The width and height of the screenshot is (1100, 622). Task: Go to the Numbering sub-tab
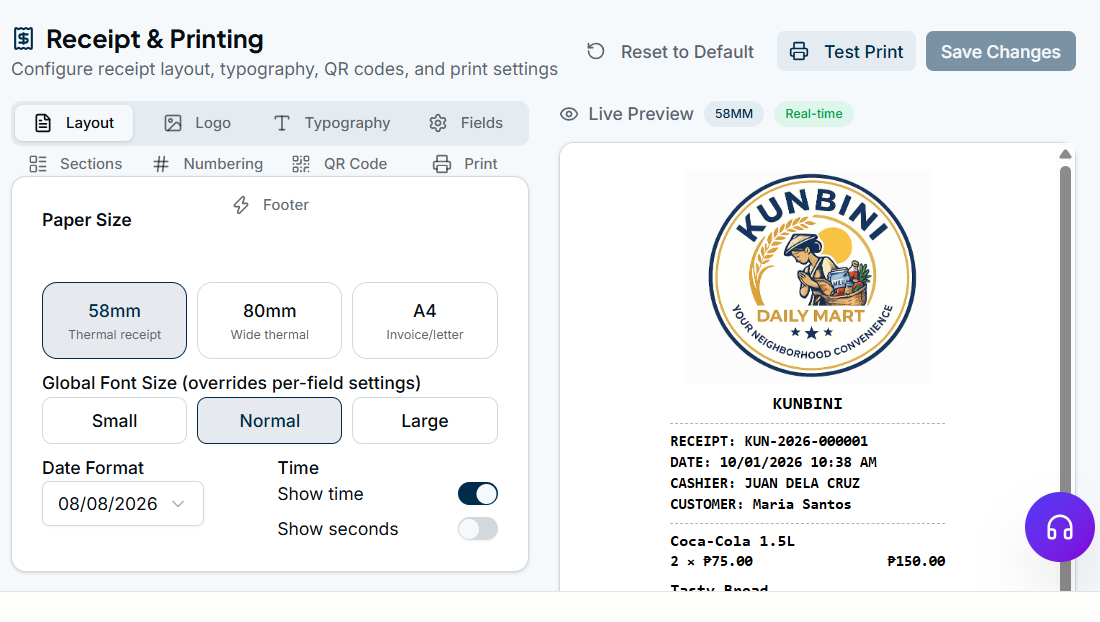pyautogui.click(x=208, y=164)
